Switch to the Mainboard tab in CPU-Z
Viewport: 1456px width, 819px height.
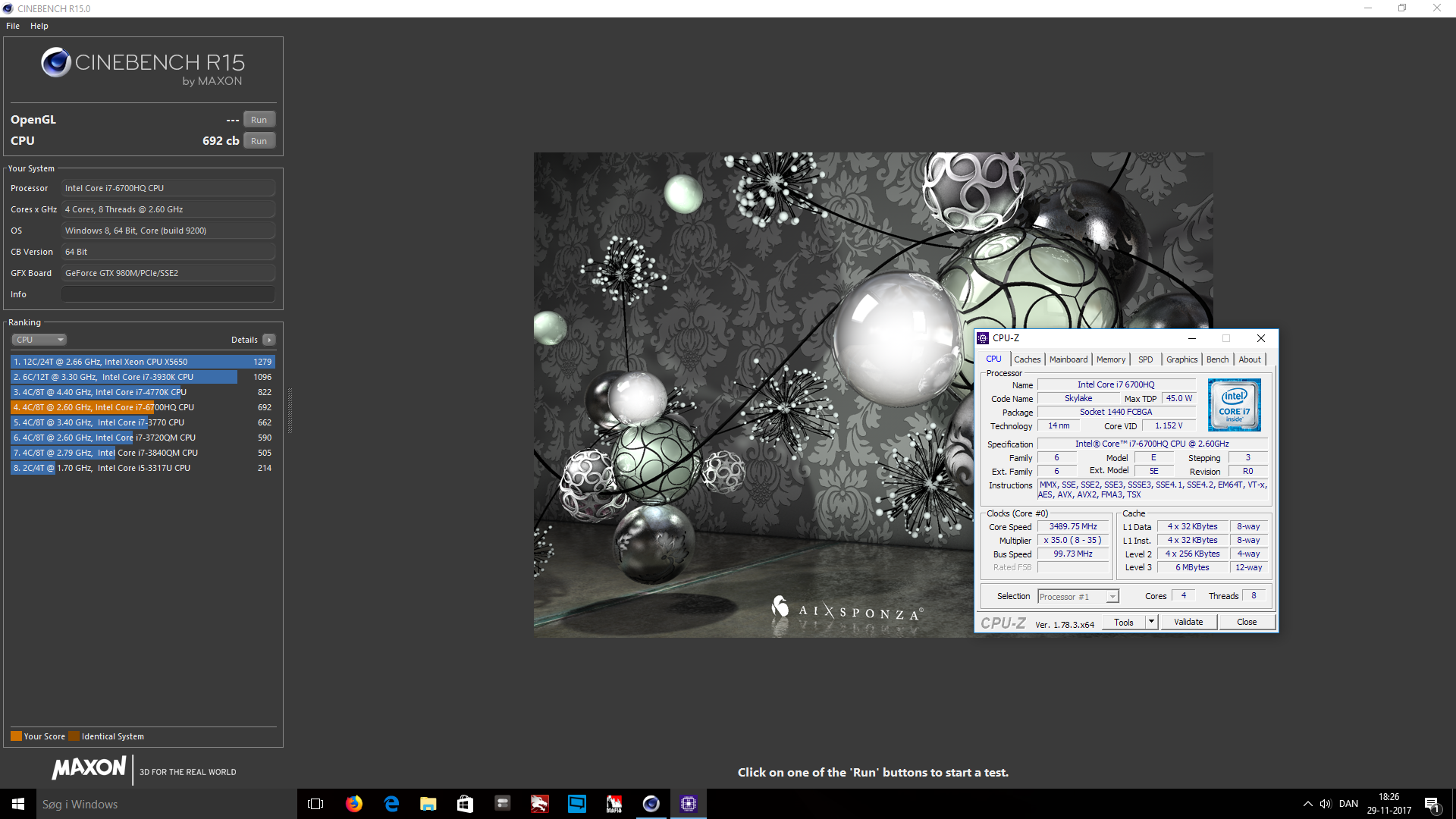pyautogui.click(x=1068, y=359)
